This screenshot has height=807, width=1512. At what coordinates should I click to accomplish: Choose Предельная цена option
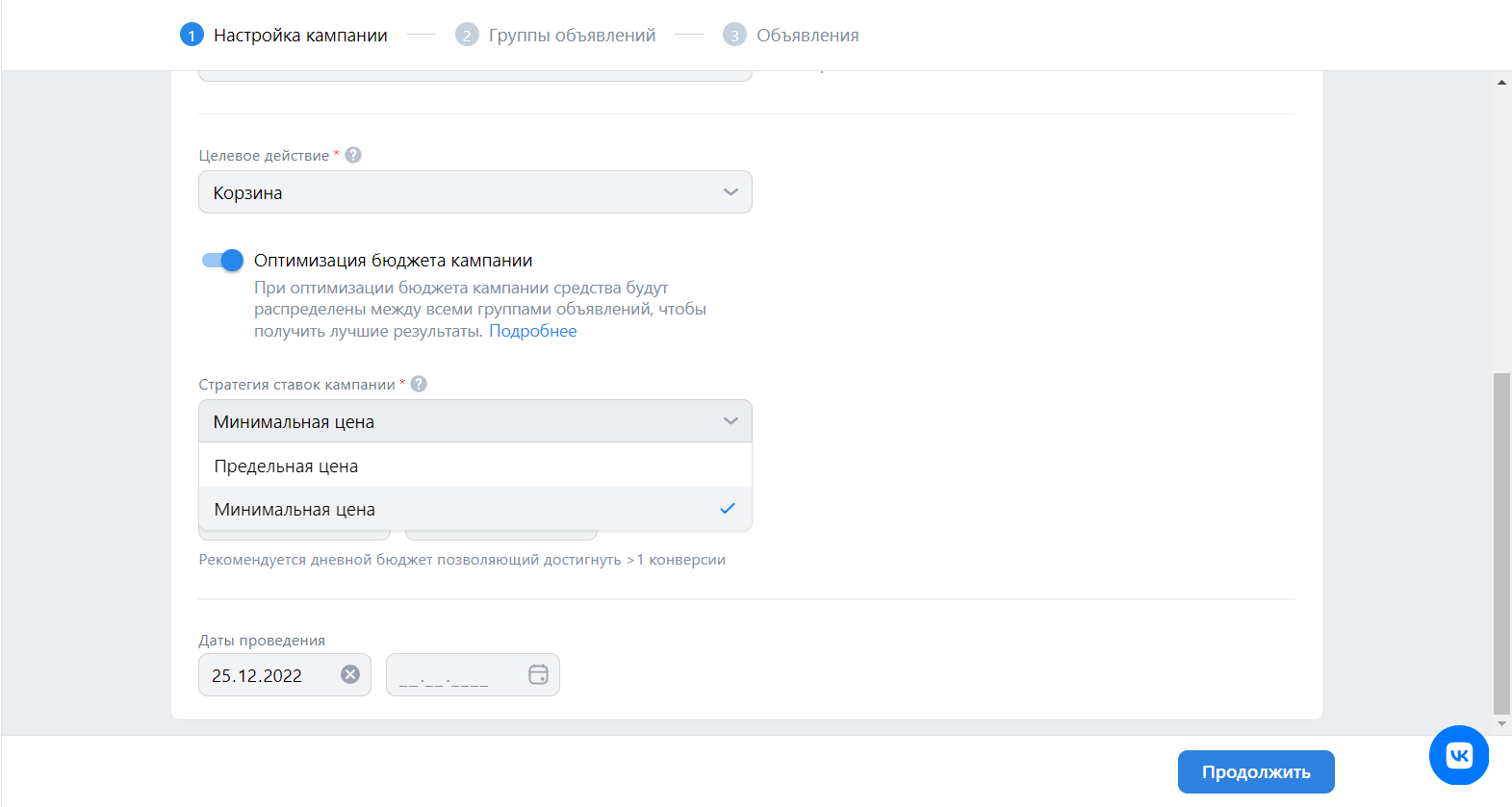pos(474,466)
